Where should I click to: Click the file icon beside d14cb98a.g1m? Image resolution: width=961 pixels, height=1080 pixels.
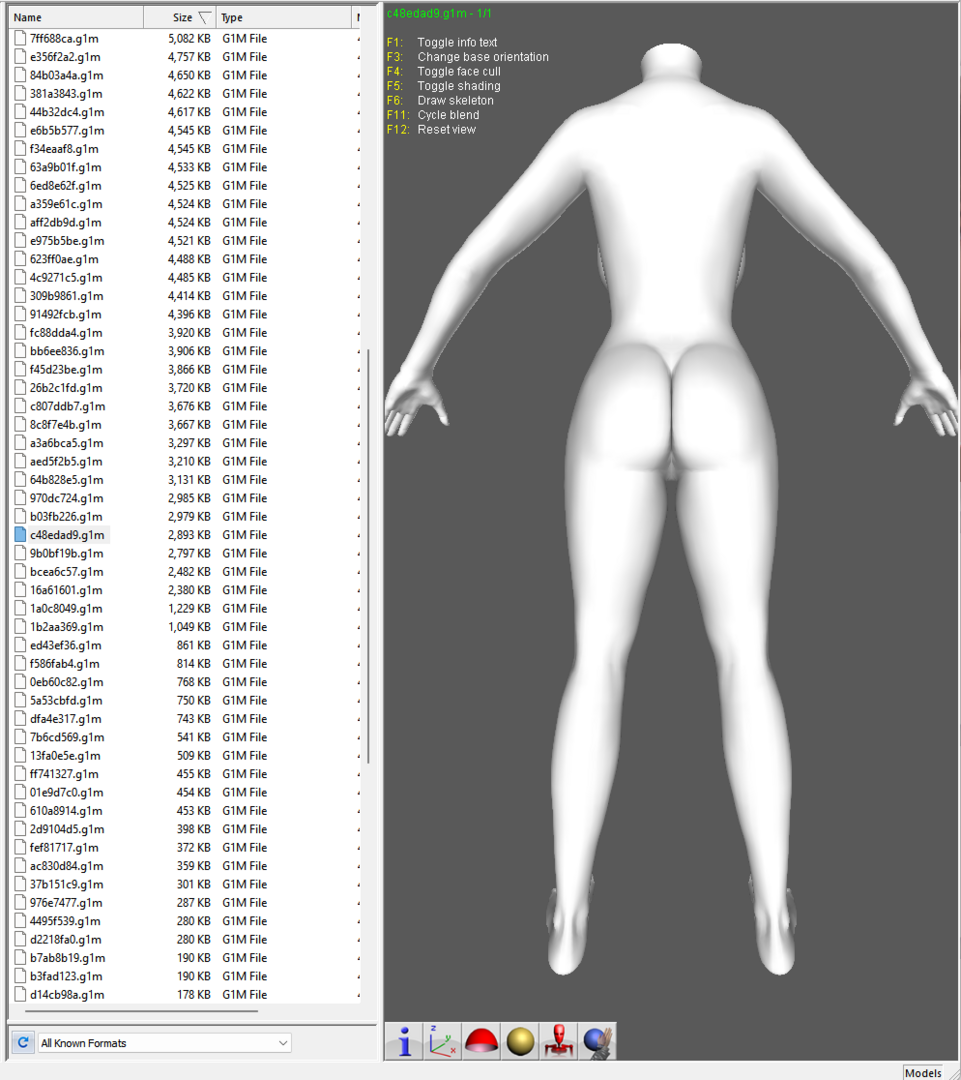20,995
